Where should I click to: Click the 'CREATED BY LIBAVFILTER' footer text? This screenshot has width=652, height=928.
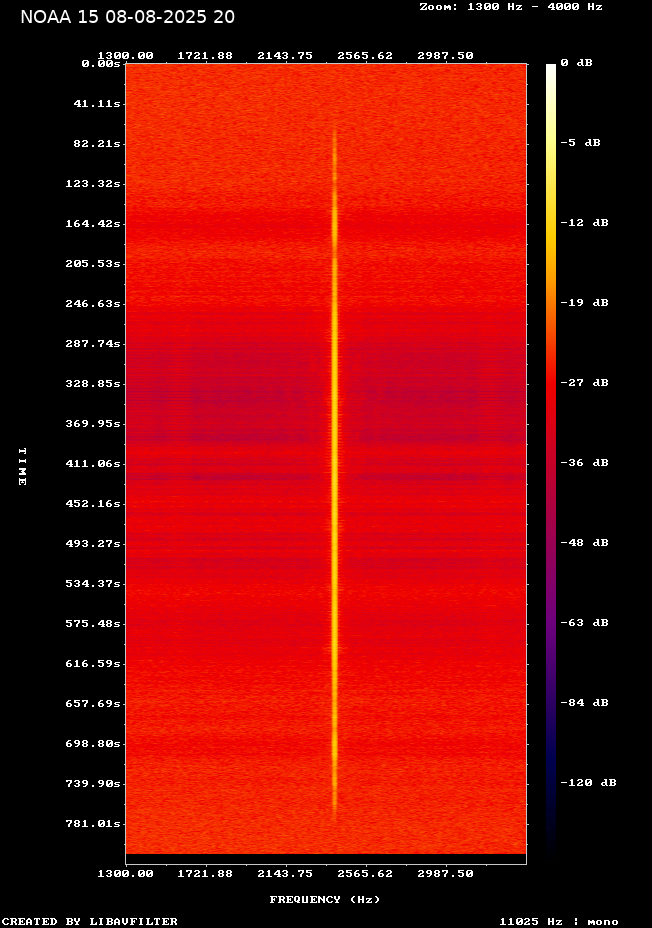90,921
